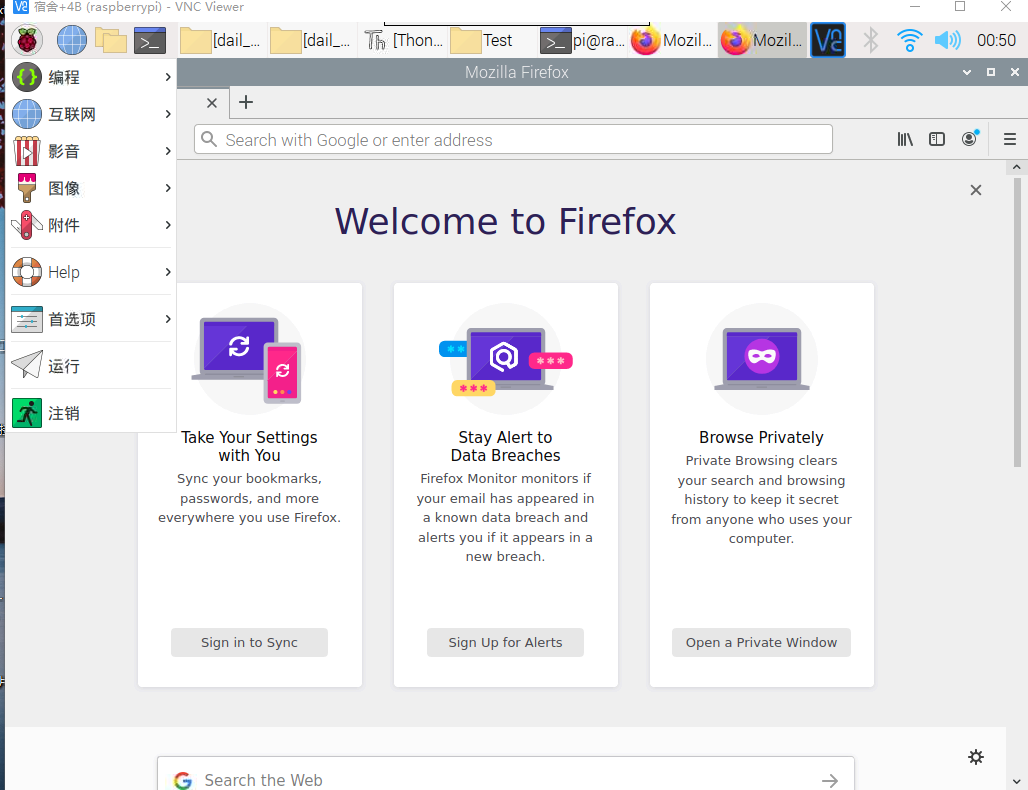The image size is (1028, 790).
Task: Dismiss the Welcome to Firefox panel
Action: pos(976,190)
